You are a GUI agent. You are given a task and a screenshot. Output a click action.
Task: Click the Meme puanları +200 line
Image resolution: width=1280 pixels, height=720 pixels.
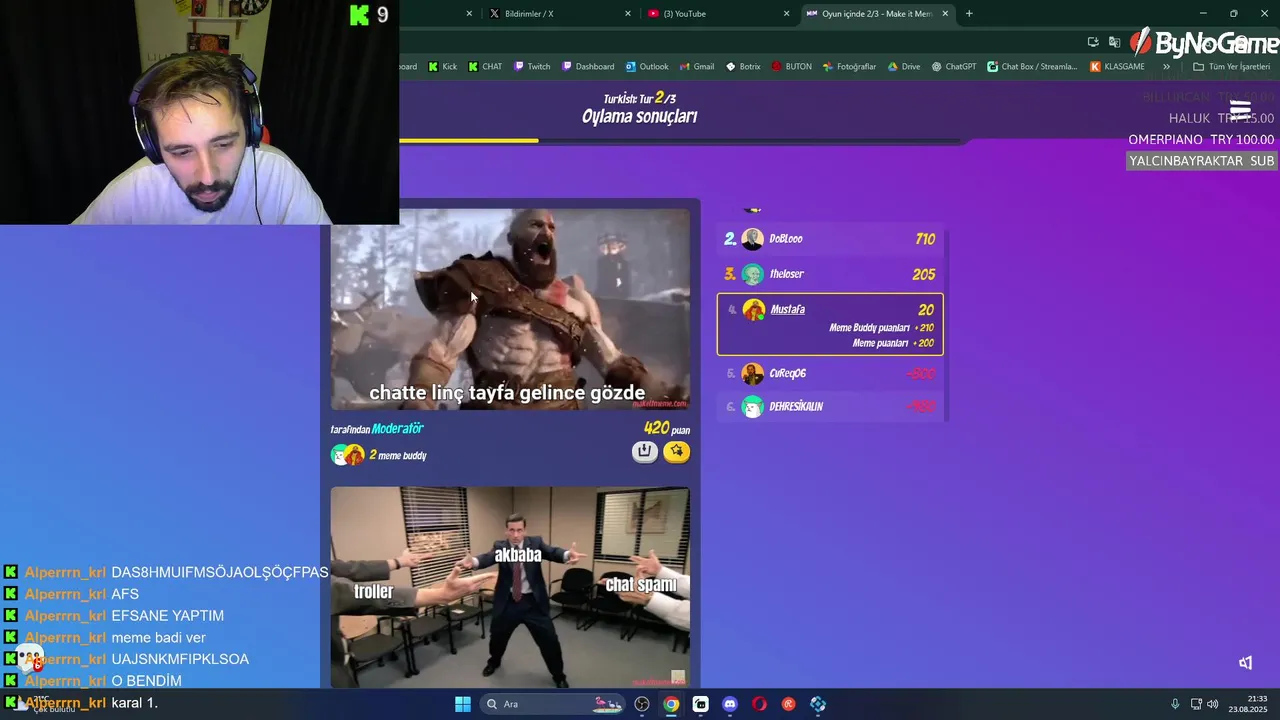(893, 343)
